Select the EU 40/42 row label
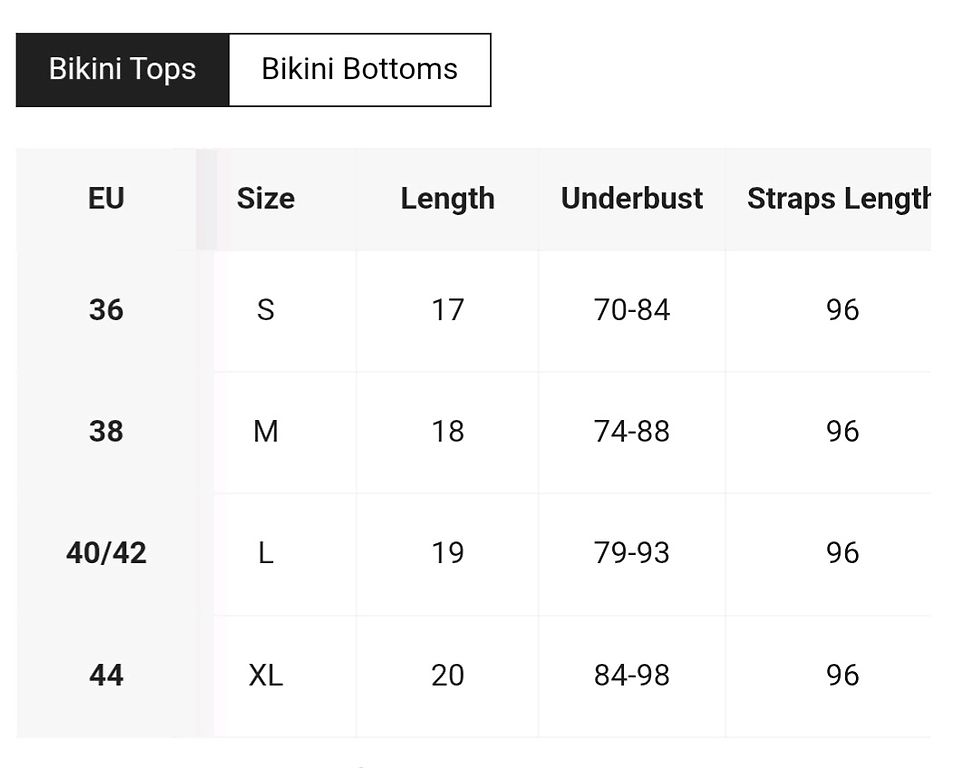The image size is (963, 768). 106,553
